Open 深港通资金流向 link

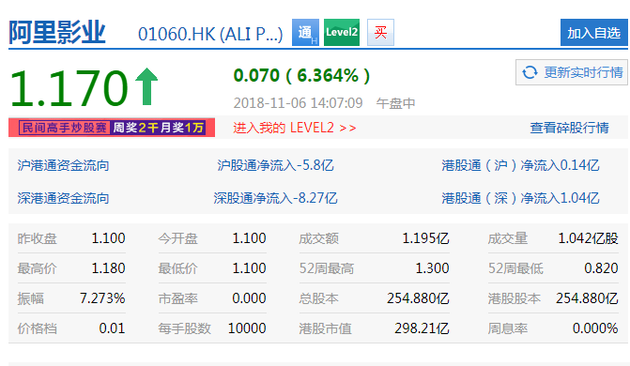click(x=63, y=198)
